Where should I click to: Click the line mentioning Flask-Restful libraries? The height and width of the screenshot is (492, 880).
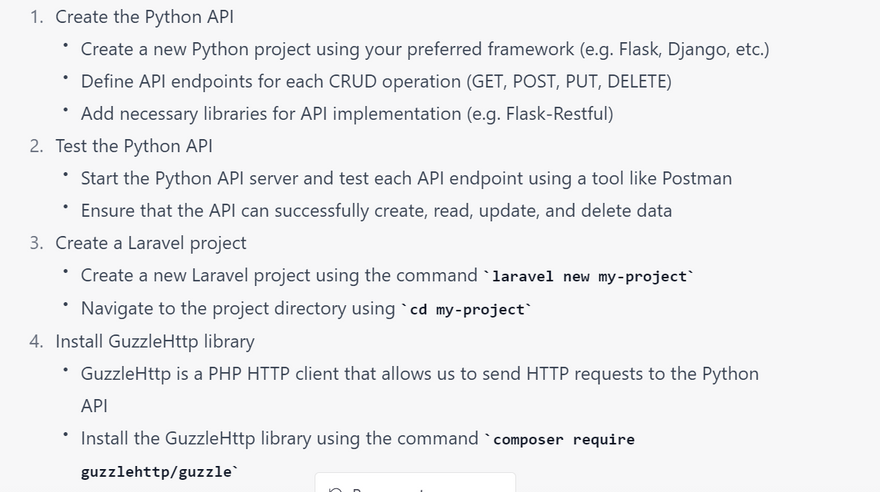346,113
